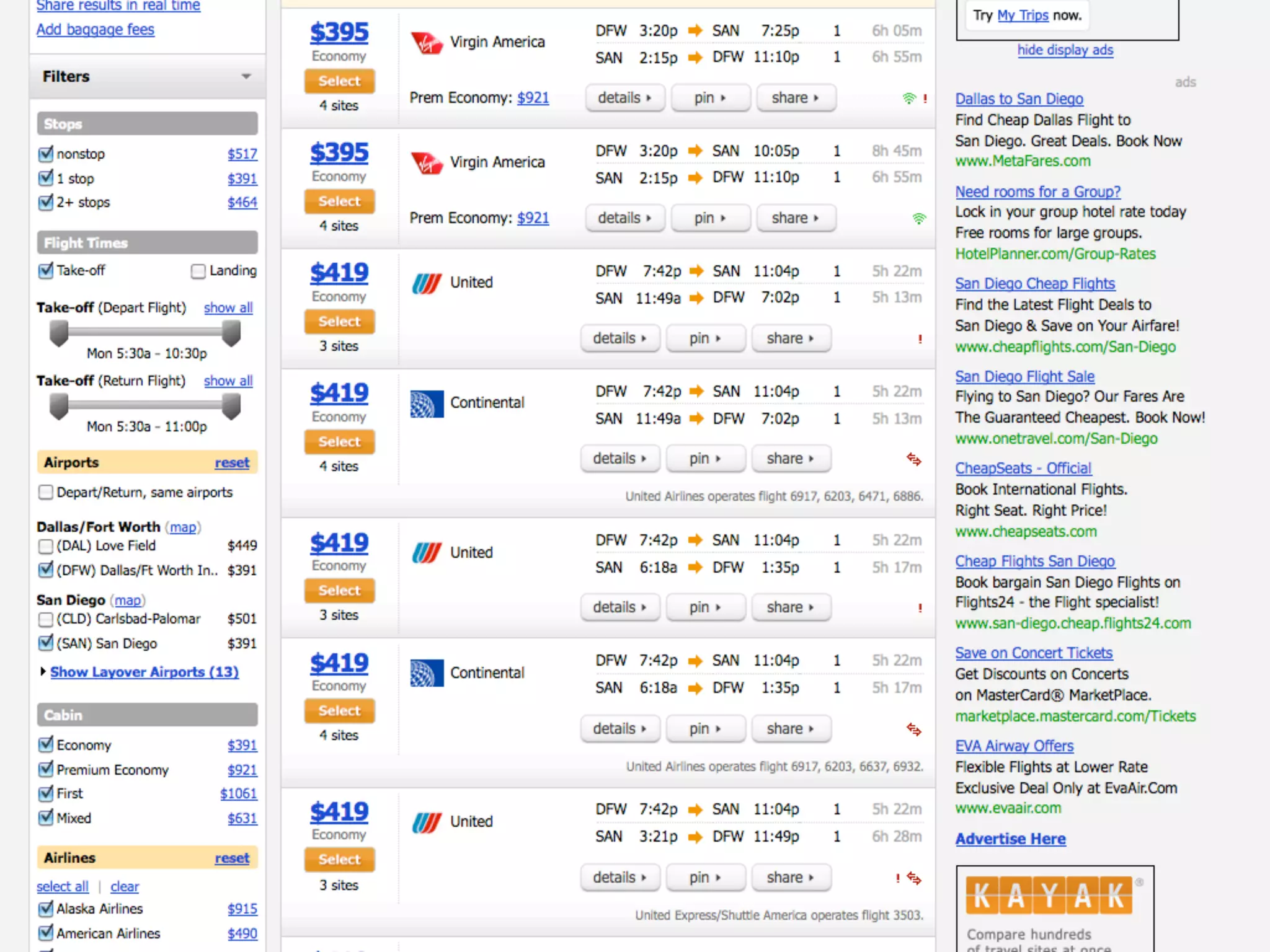Screen dimensions: 1270x952
Task: Uncheck the nonstop filter checkbox
Action: click(46, 154)
